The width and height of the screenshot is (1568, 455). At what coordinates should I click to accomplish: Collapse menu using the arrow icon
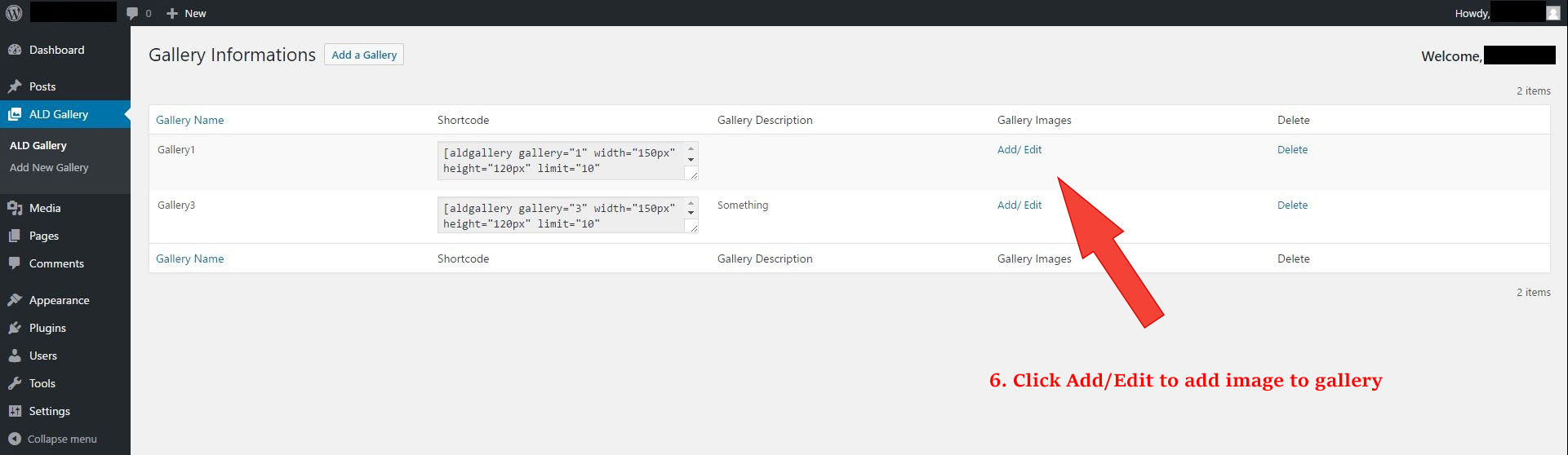coord(15,439)
